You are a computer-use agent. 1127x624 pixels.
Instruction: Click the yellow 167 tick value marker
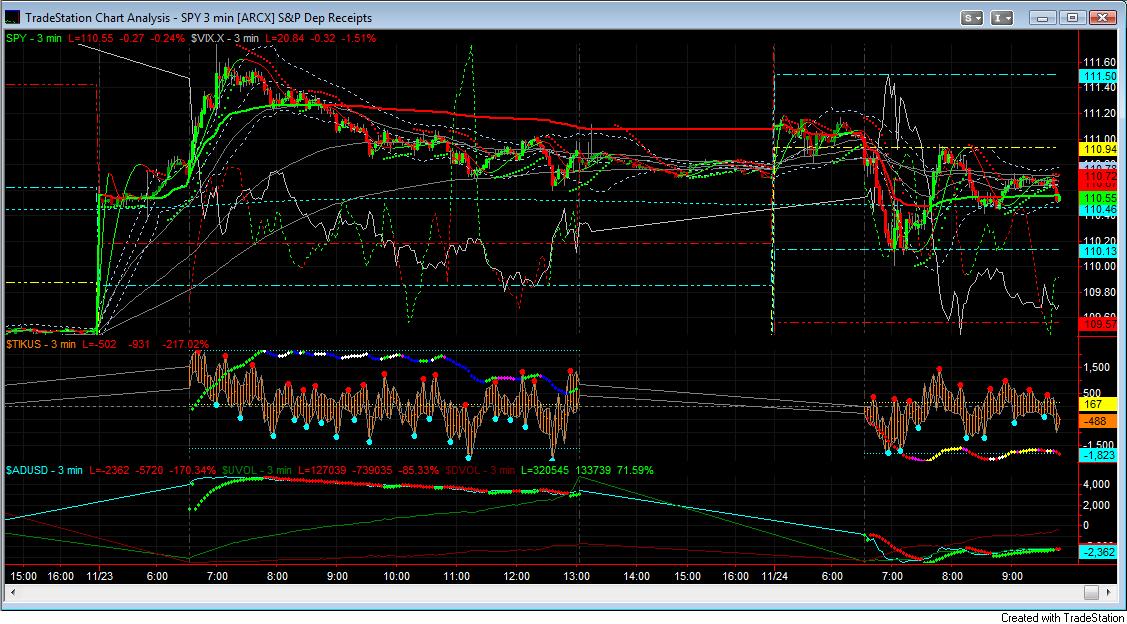[x=1098, y=404]
